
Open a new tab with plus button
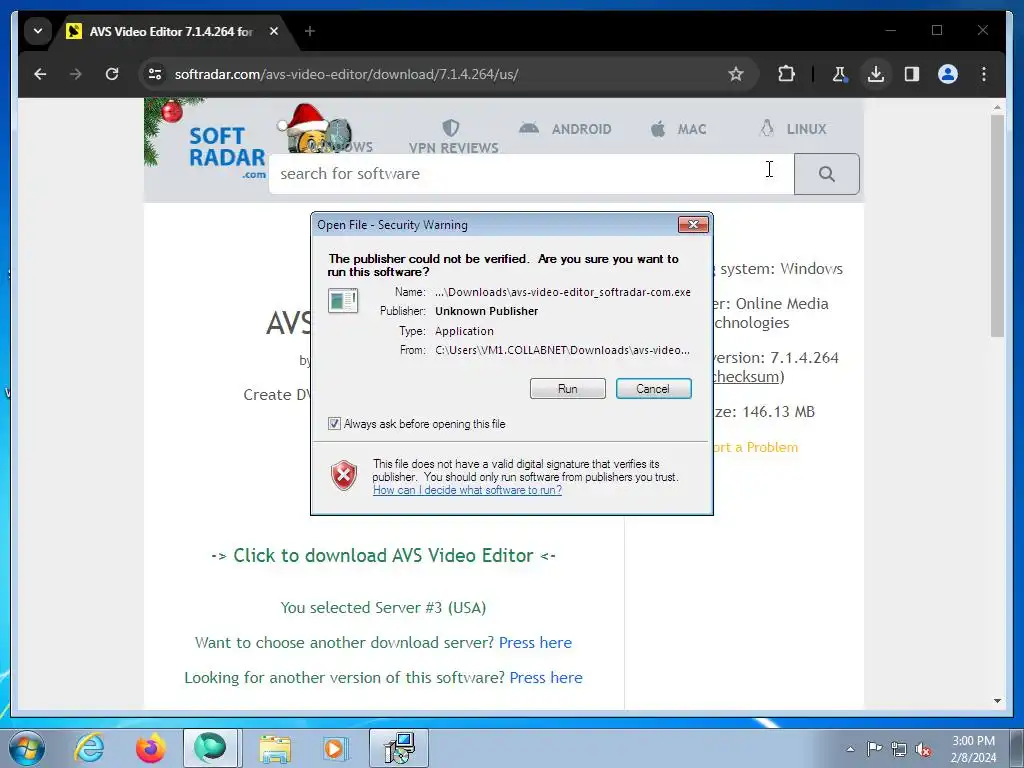tap(310, 31)
